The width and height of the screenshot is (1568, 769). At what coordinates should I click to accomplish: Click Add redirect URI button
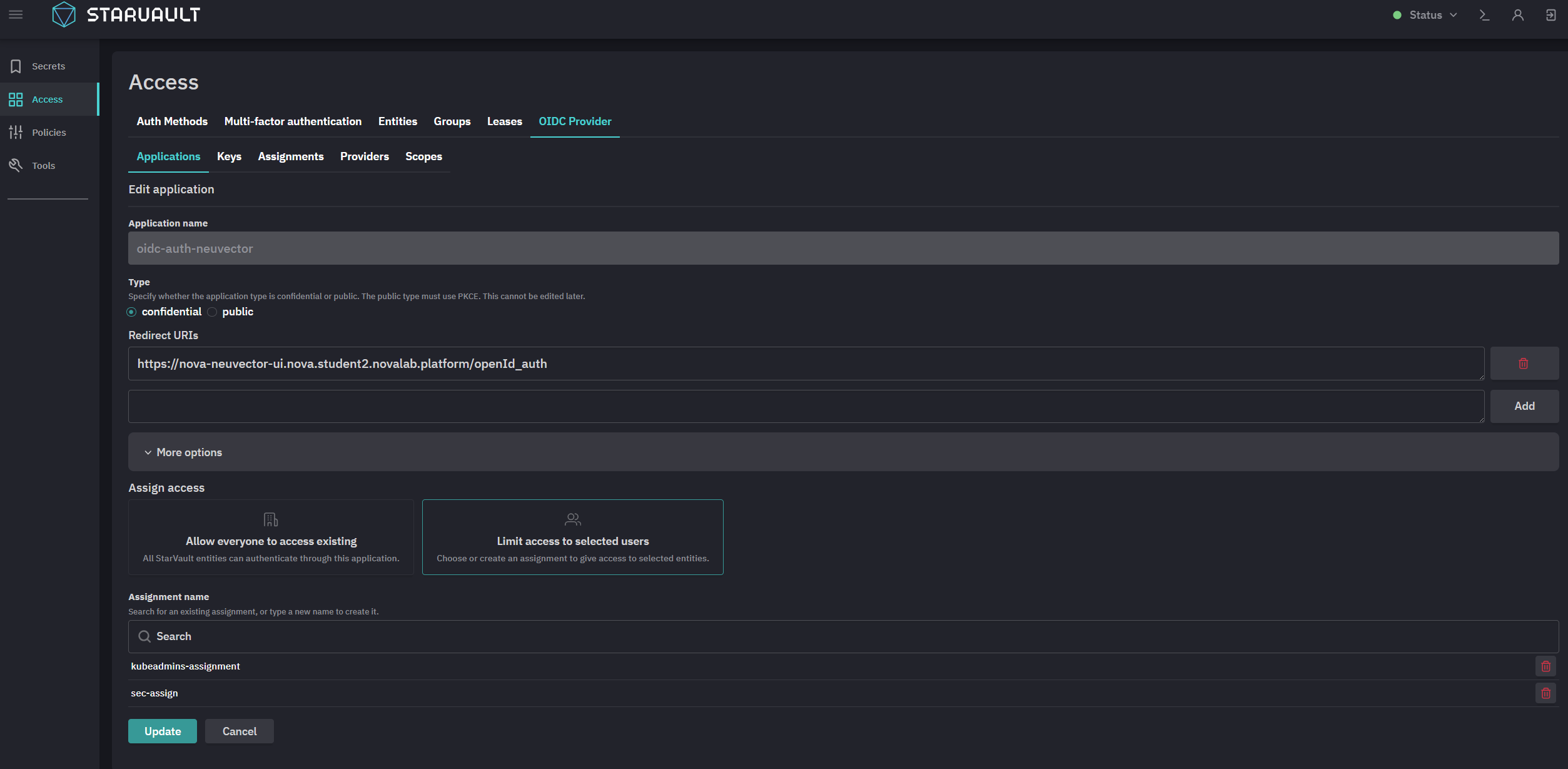1524,407
